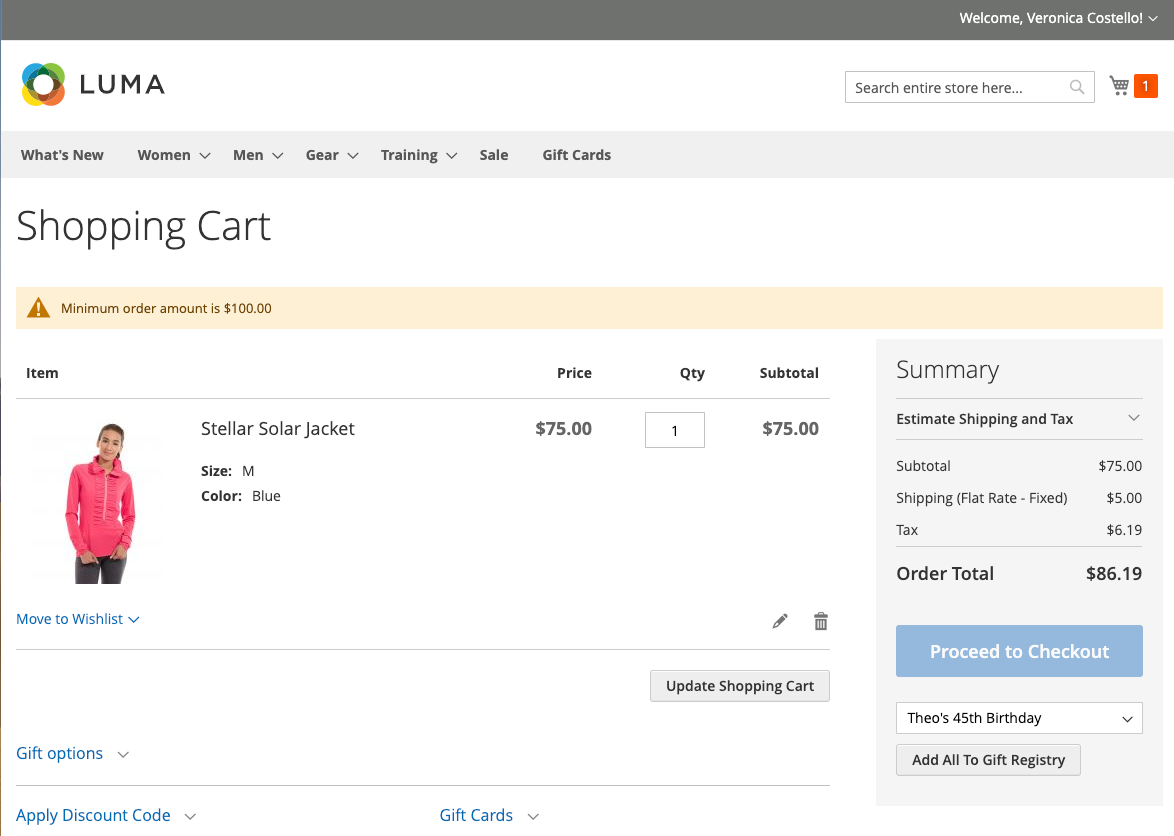This screenshot has width=1174, height=836.
Task: Click the Qty column header
Action: (692, 373)
